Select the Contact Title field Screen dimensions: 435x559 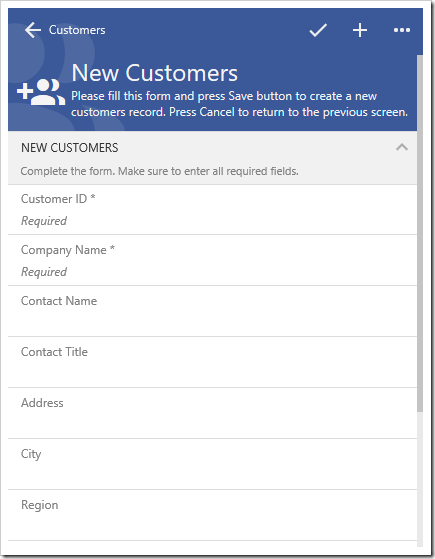[x=213, y=363]
